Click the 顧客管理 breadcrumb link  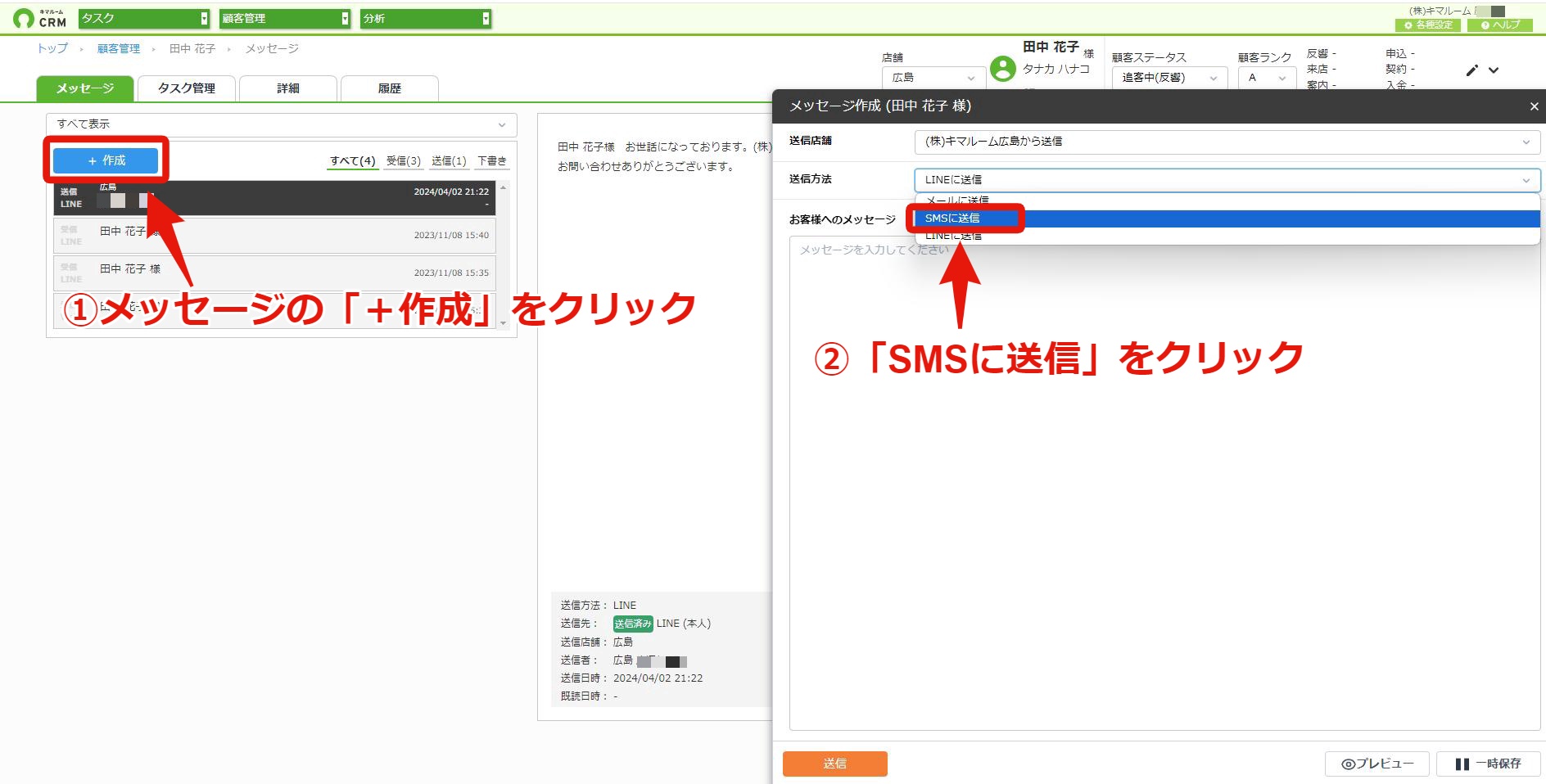coord(119,49)
